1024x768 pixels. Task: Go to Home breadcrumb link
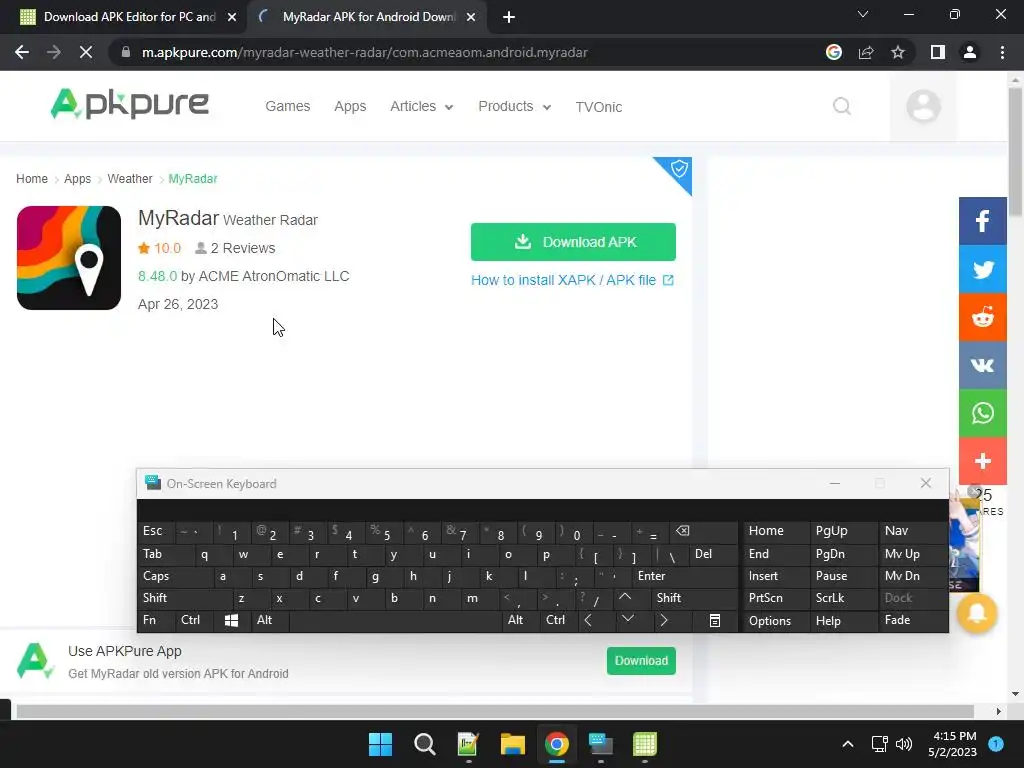(x=32, y=179)
